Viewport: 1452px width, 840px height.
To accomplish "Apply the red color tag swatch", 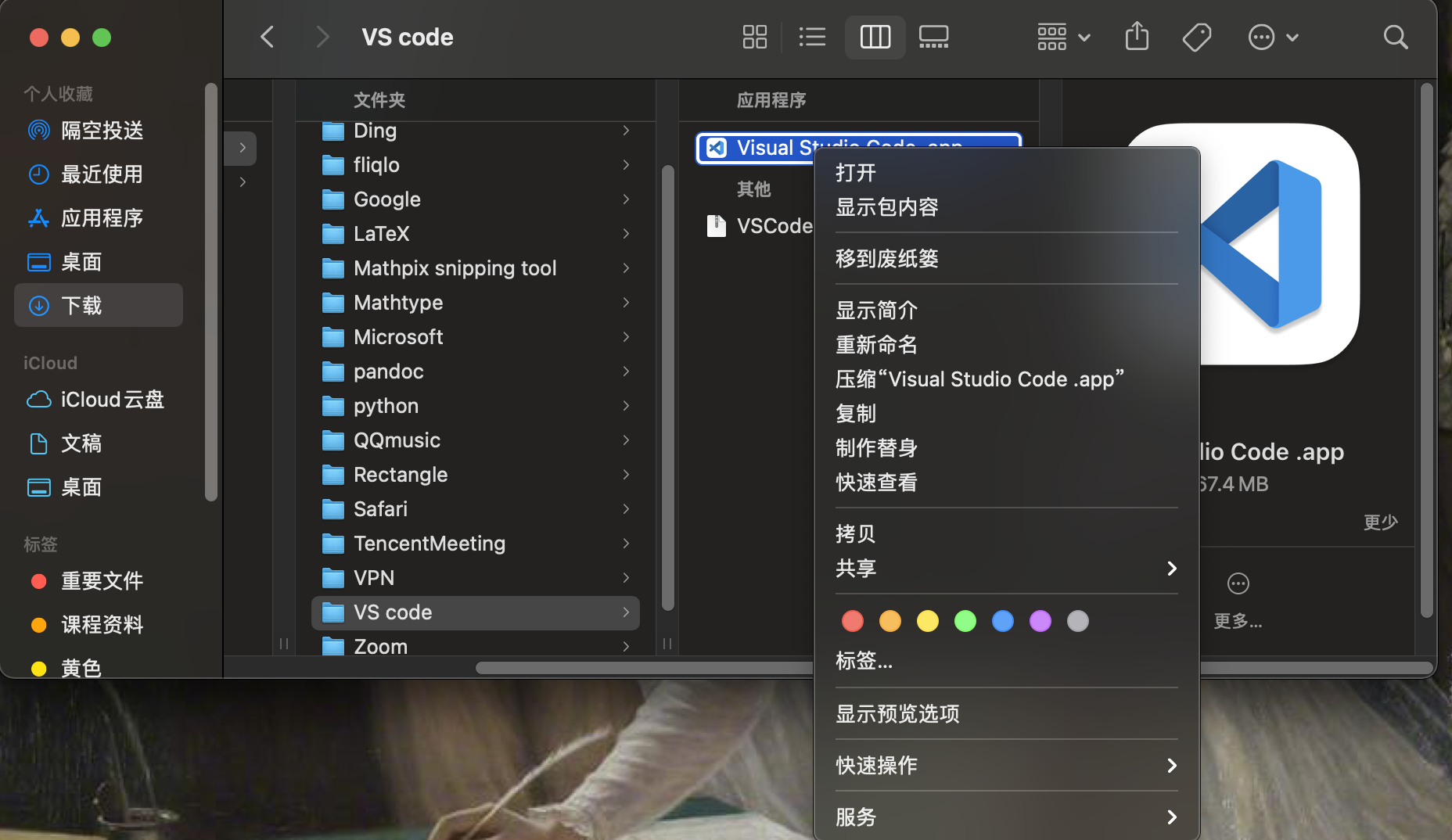I will coord(853,621).
